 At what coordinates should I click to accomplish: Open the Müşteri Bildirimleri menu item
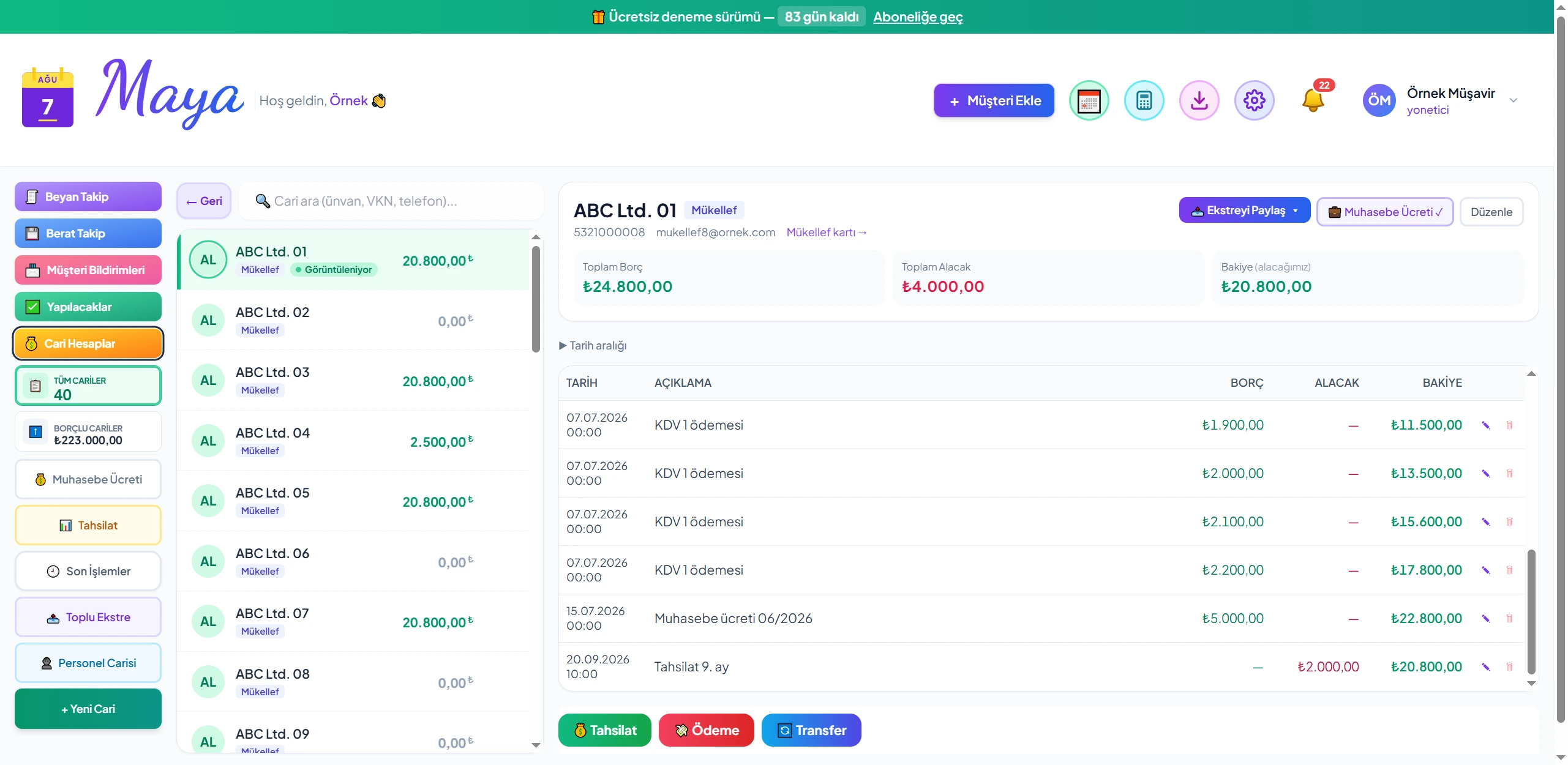[88, 270]
